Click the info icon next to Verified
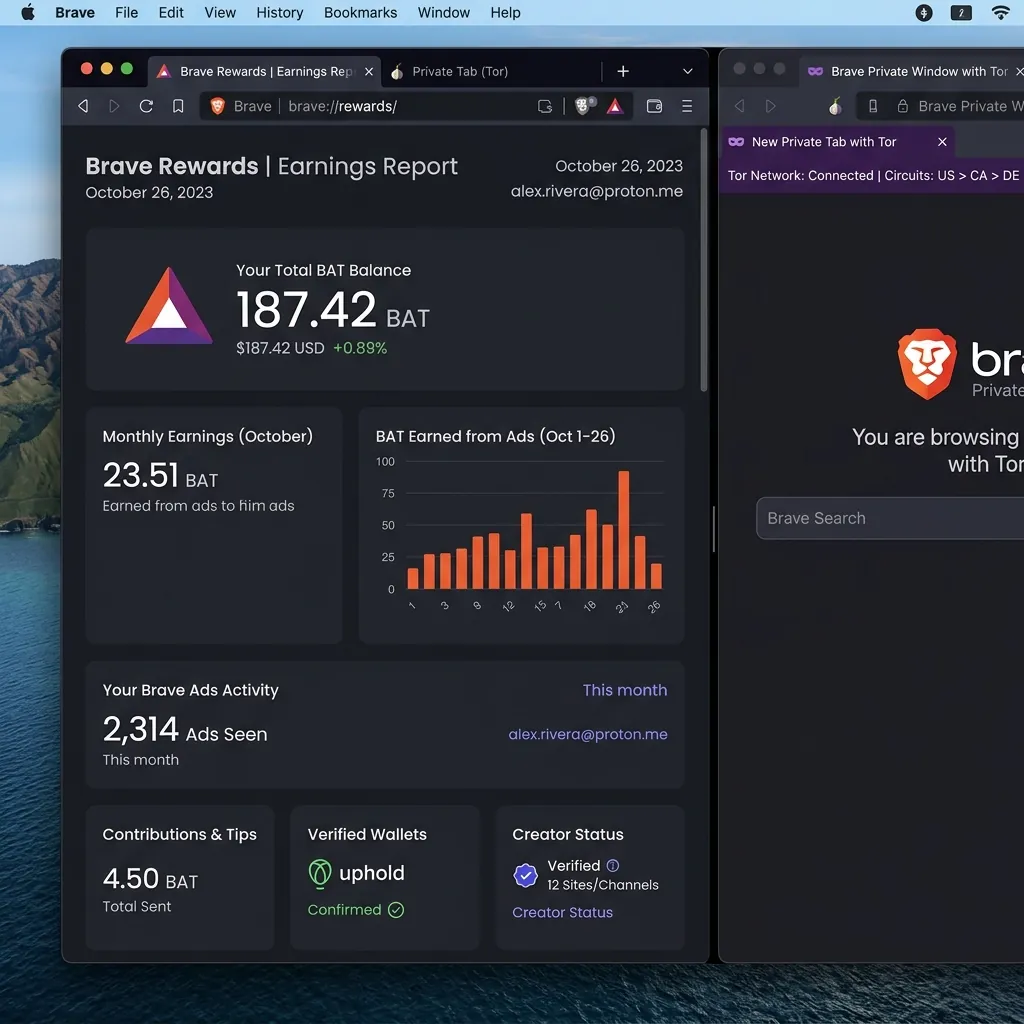The image size is (1024, 1024). [x=613, y=865]
